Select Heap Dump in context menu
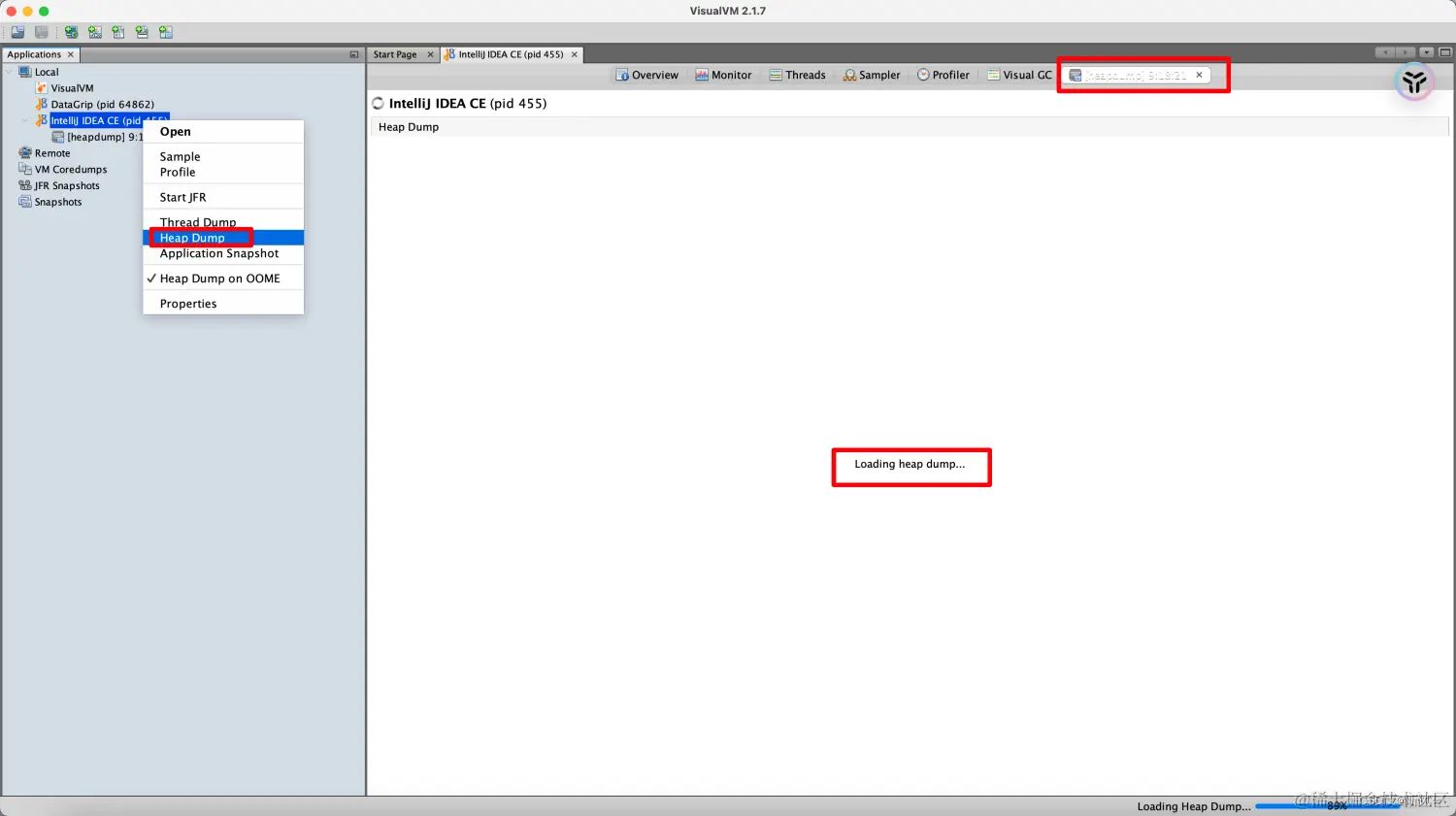This screenshot has height=816, width=1456. click(x=223, y=238)
